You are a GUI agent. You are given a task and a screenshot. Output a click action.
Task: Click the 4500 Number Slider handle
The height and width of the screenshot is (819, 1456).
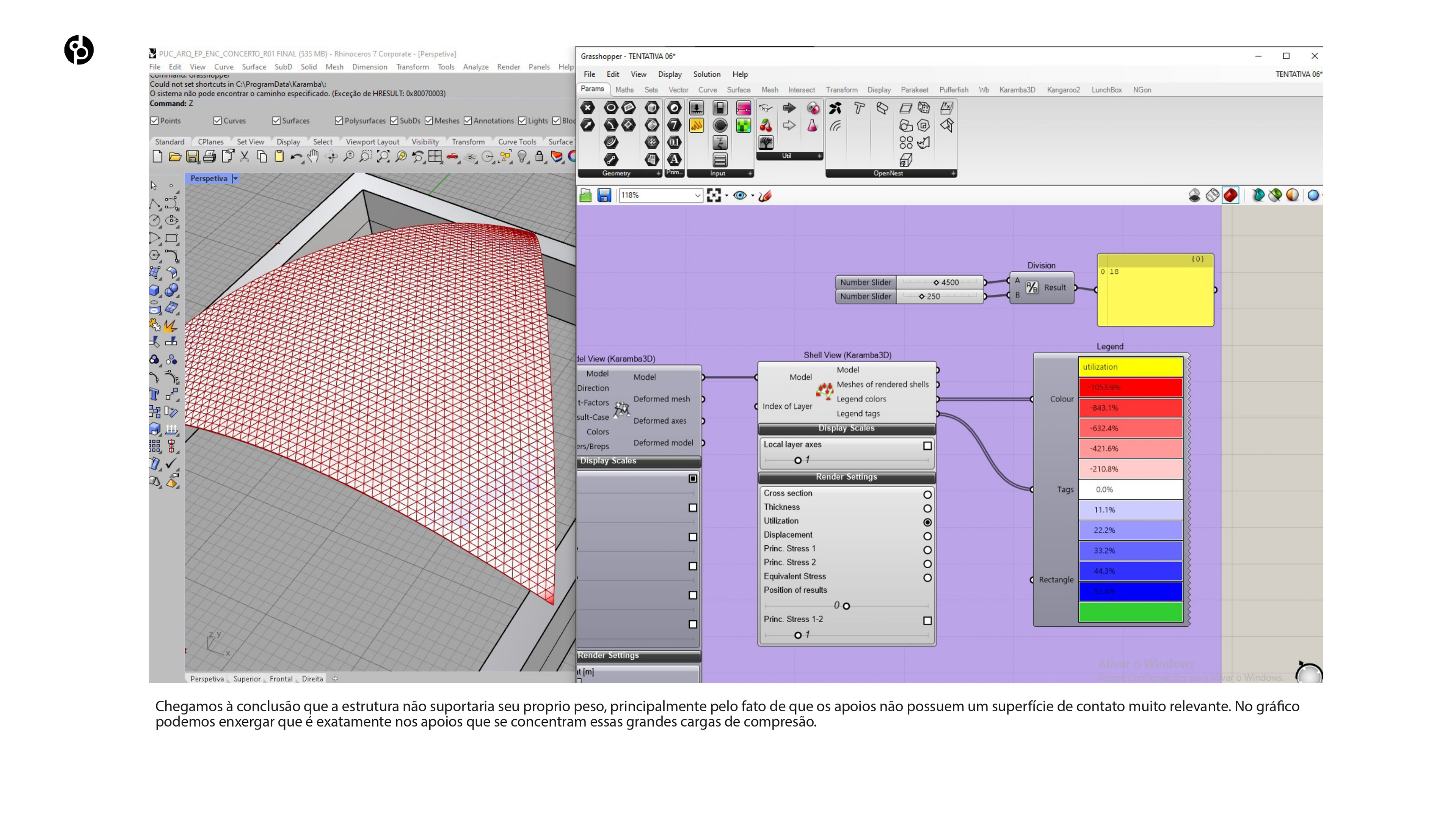tap(936, 282)
